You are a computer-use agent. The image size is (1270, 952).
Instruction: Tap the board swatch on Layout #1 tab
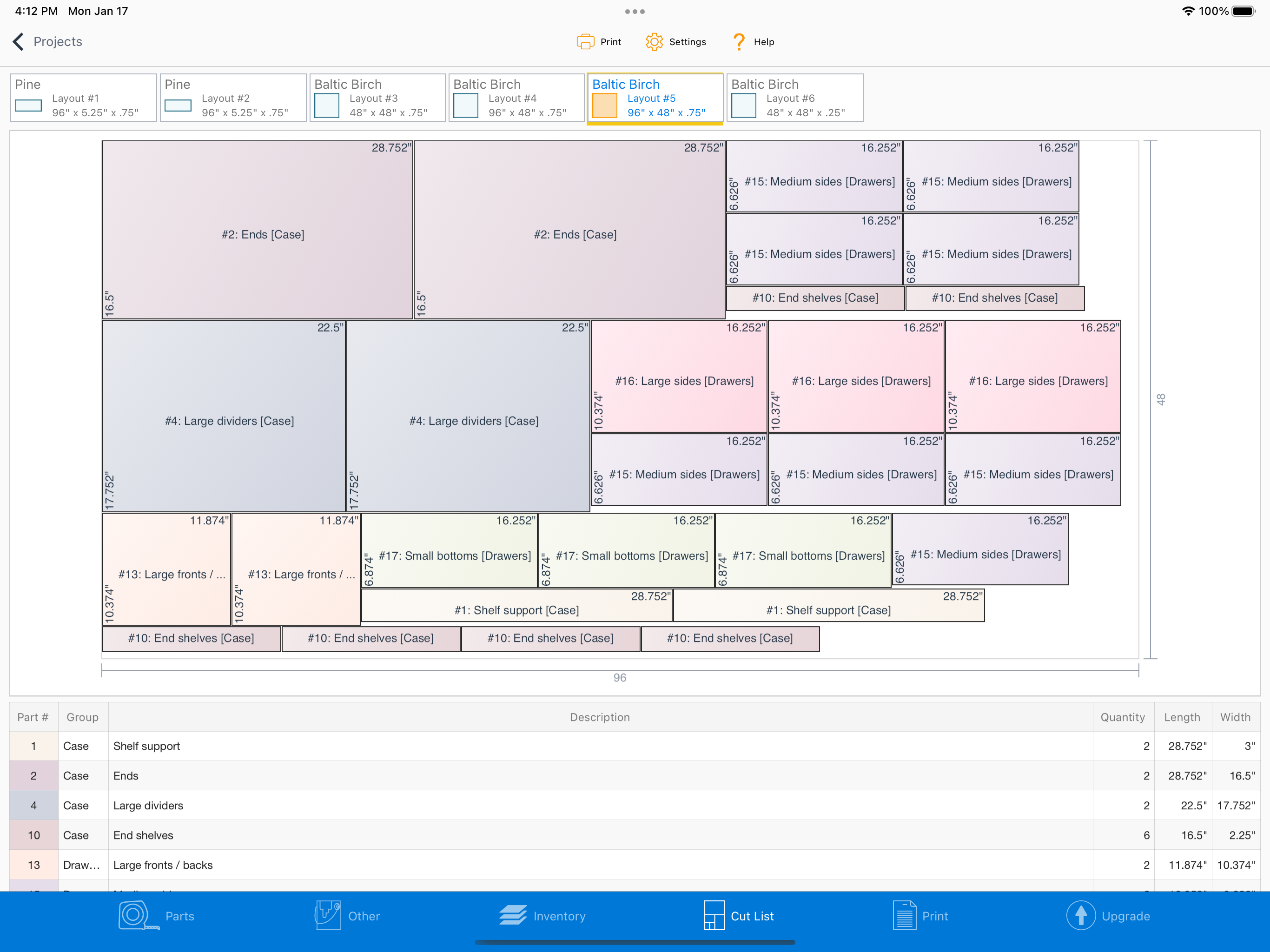pyautogui.click(x=28, y=106)
